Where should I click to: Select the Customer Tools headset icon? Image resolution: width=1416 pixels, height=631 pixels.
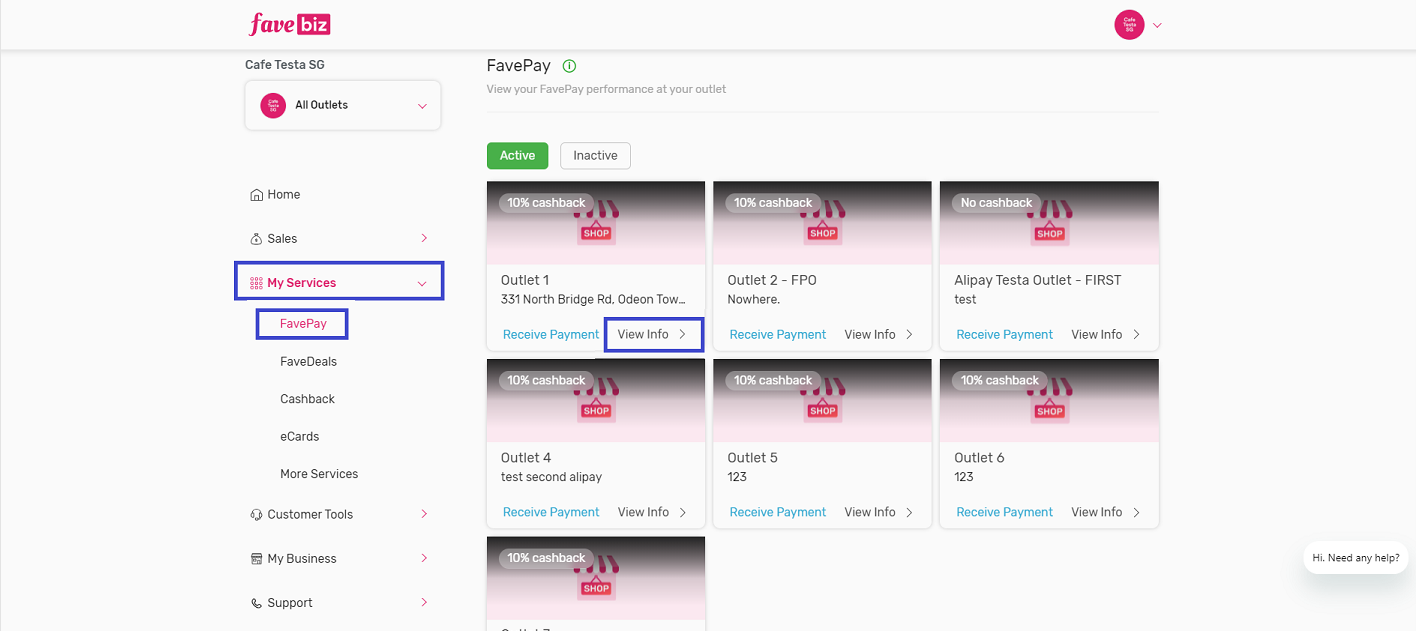(x=257, y=513)
